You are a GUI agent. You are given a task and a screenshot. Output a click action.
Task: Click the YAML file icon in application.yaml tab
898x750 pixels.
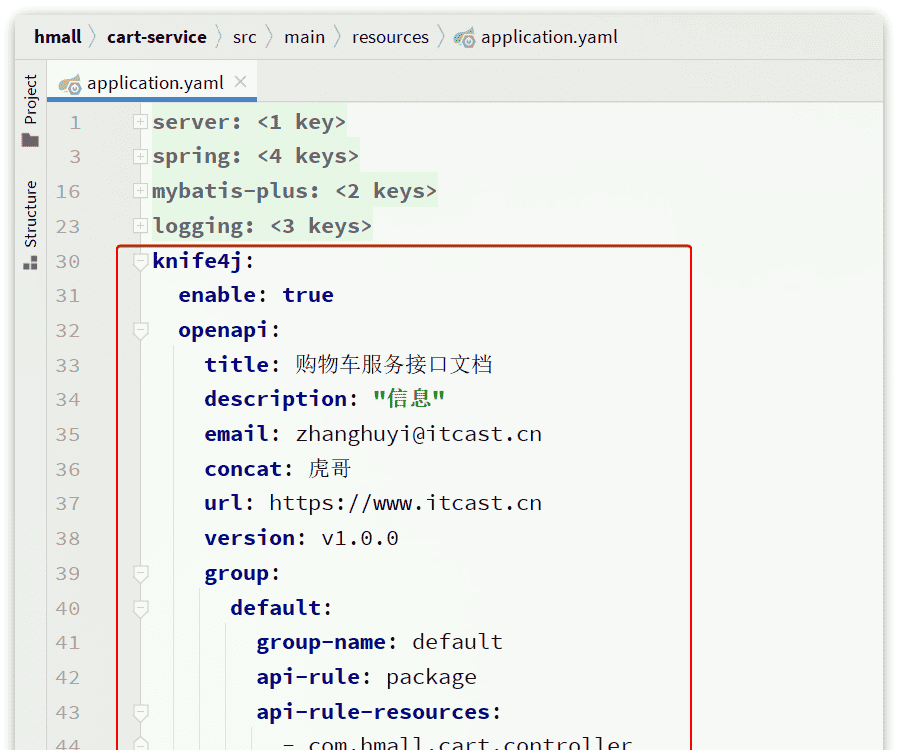pyautogui.click(x=70, y=84)
